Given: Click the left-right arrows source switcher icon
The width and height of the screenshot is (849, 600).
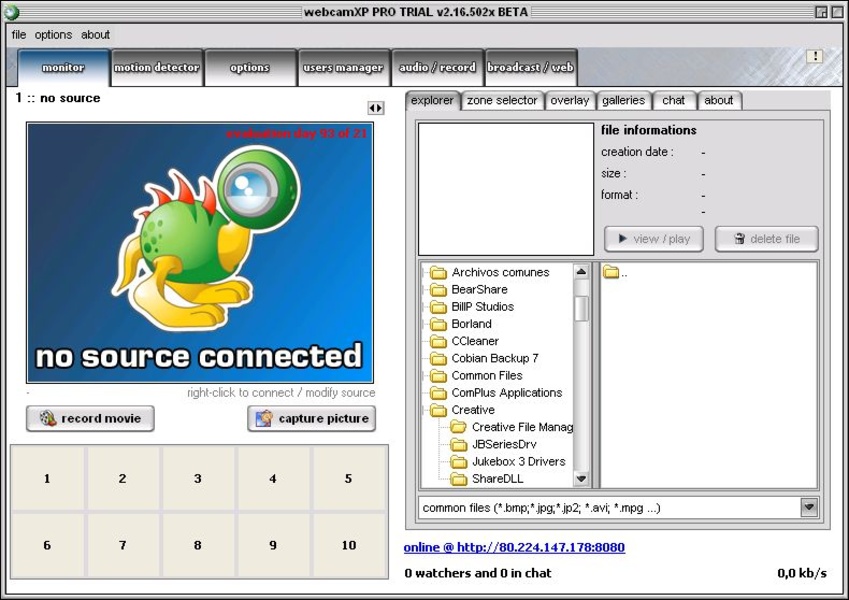Looking at the screenshot, I should [x=375, y=108].
